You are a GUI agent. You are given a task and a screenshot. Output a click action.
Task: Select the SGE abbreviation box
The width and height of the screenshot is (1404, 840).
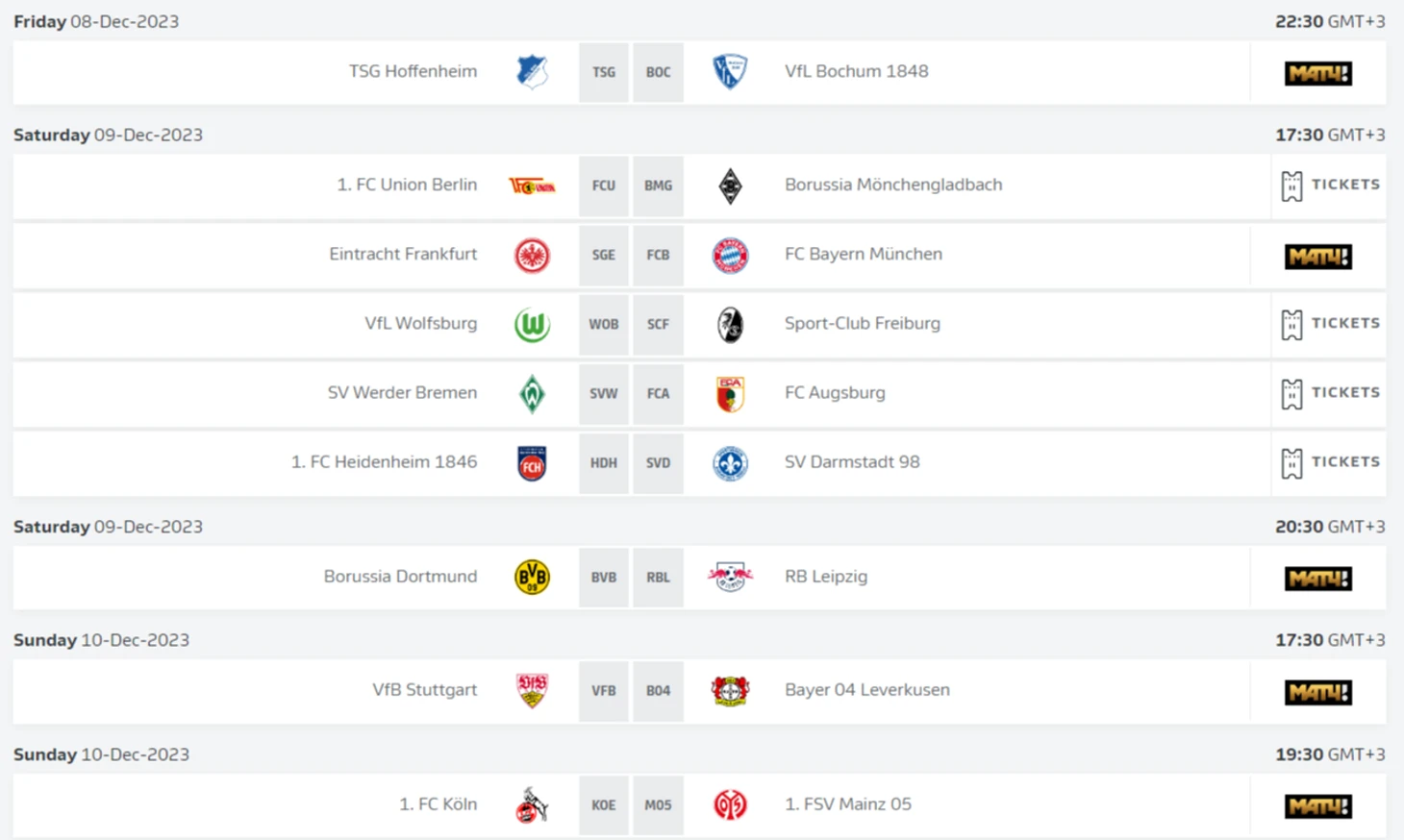(x=603, y=256)
